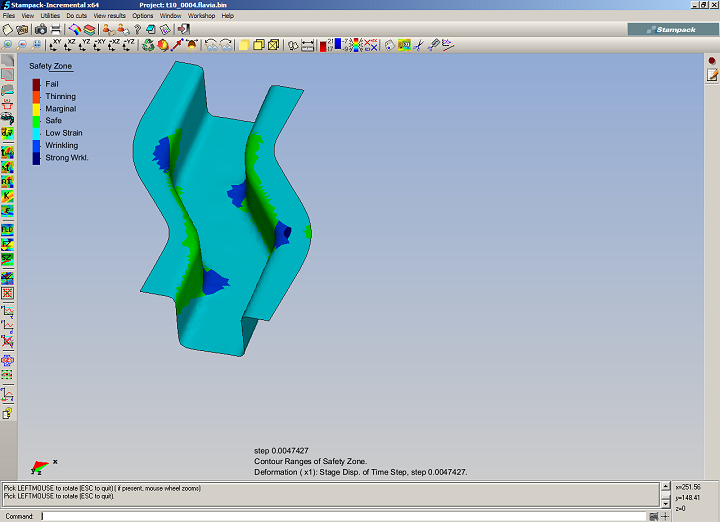Click the help question mark icon
The image size is (720, 522).
[x=136, y=30]
